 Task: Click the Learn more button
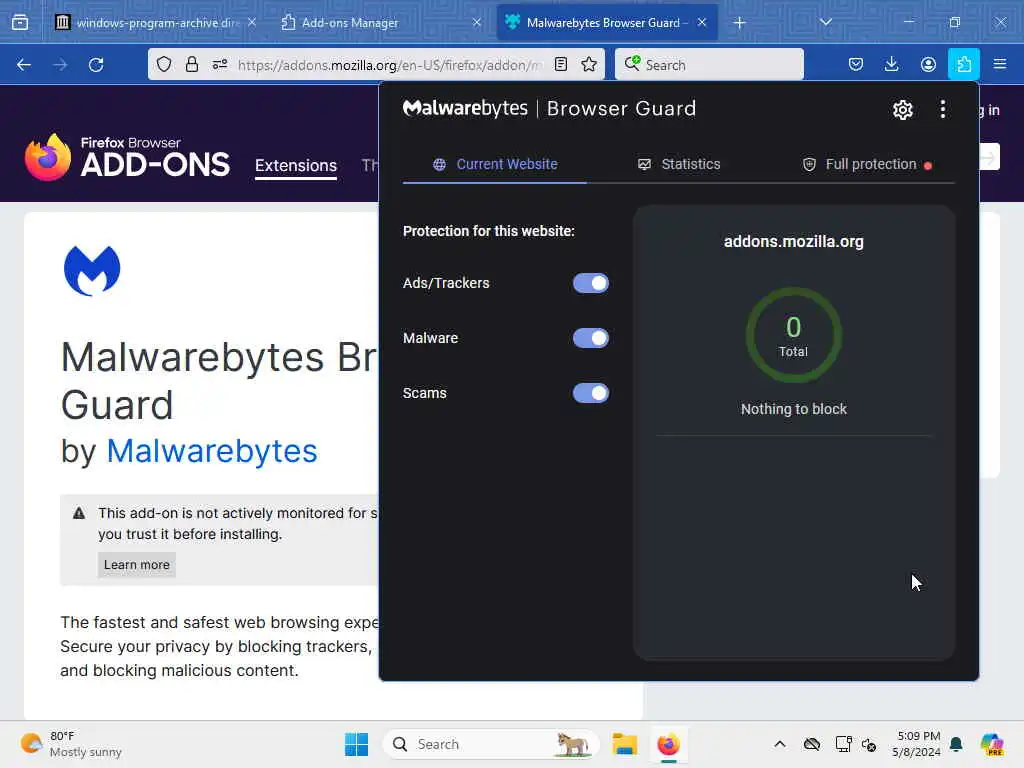[x=136, y=564]
